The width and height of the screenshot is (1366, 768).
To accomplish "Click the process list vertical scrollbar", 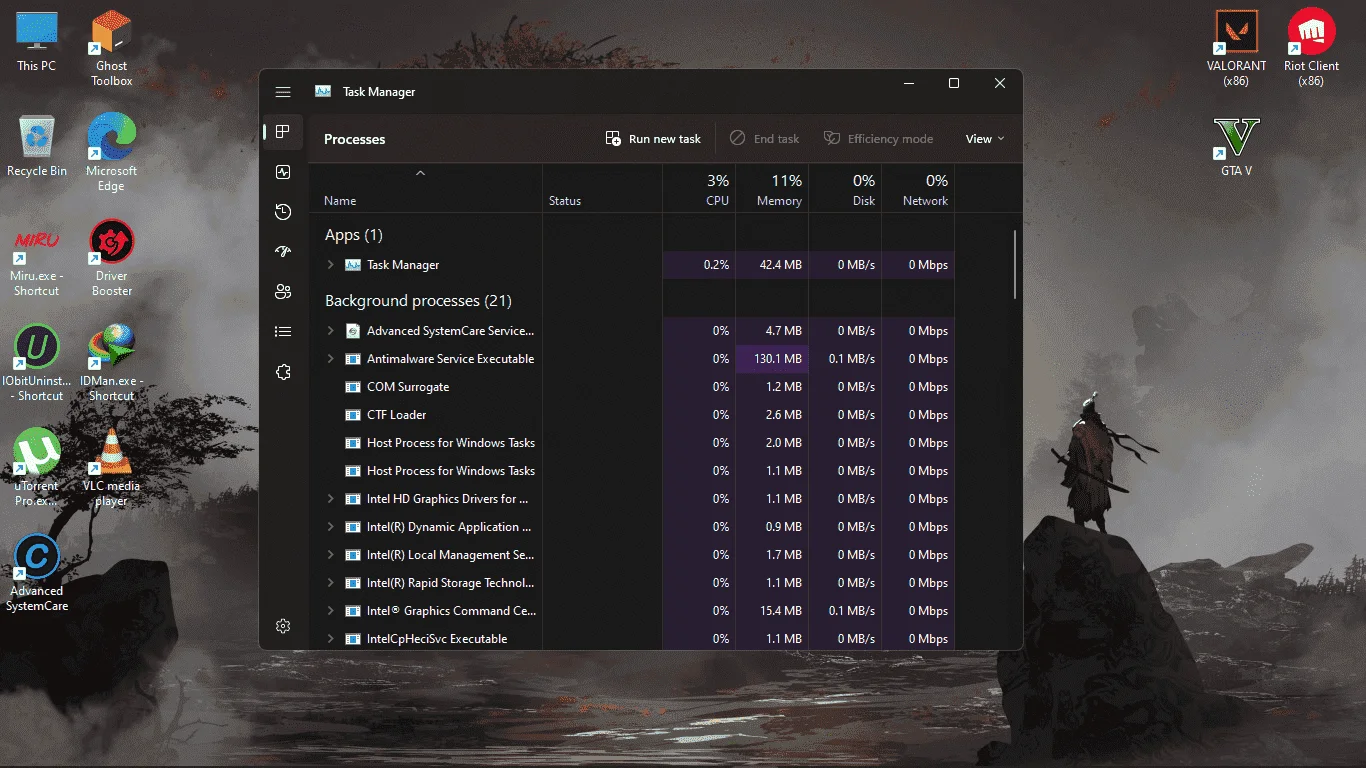I will (1015, 265).
